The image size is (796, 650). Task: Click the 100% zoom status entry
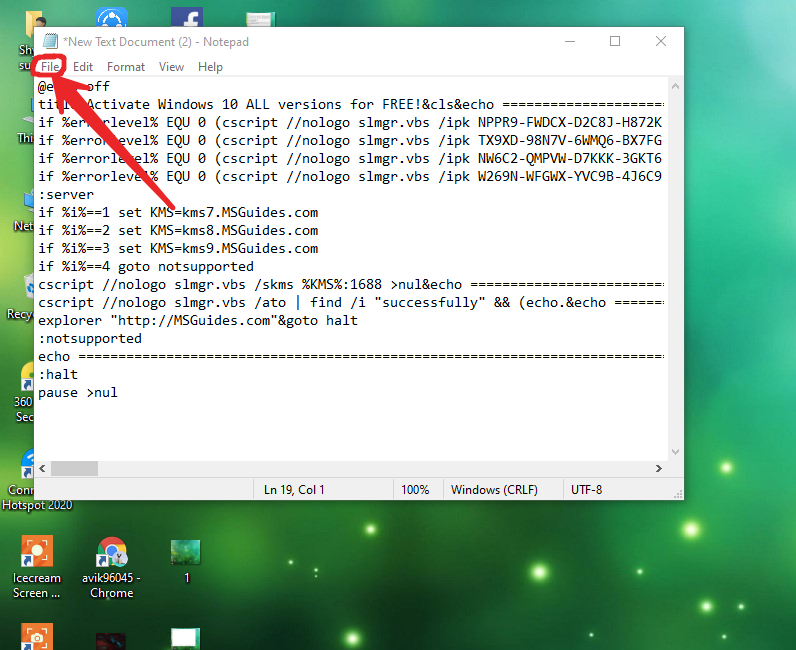pyautogui.click(x=415, y=490)
